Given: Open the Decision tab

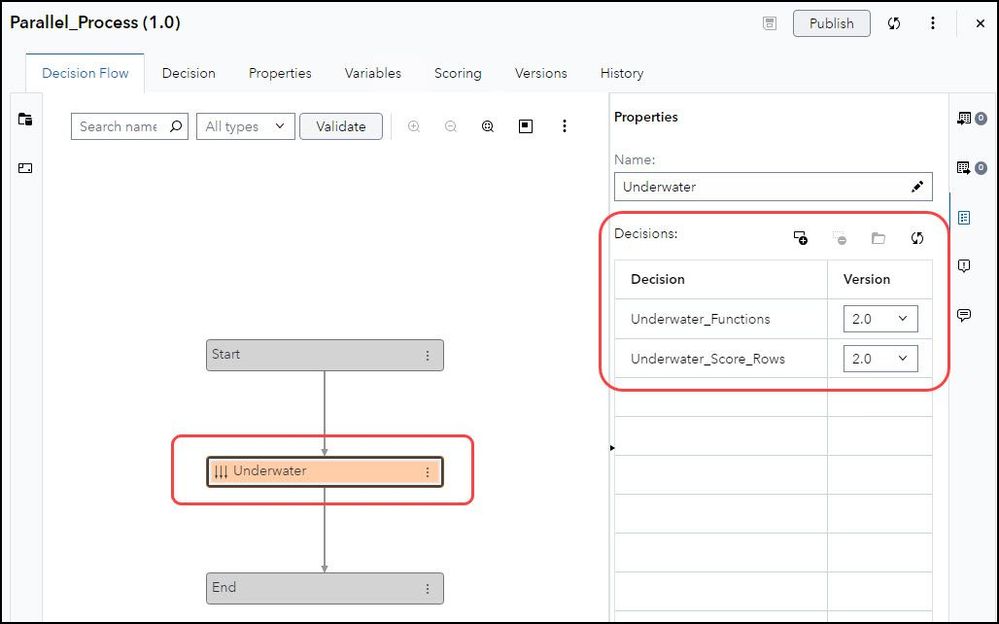Looking at the screenshot, I should coord(189,73).
